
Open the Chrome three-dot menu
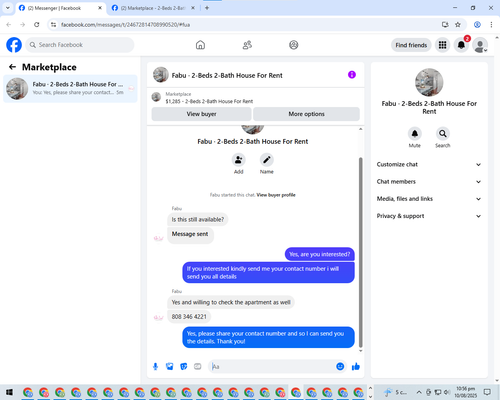(x=491, y=25)
